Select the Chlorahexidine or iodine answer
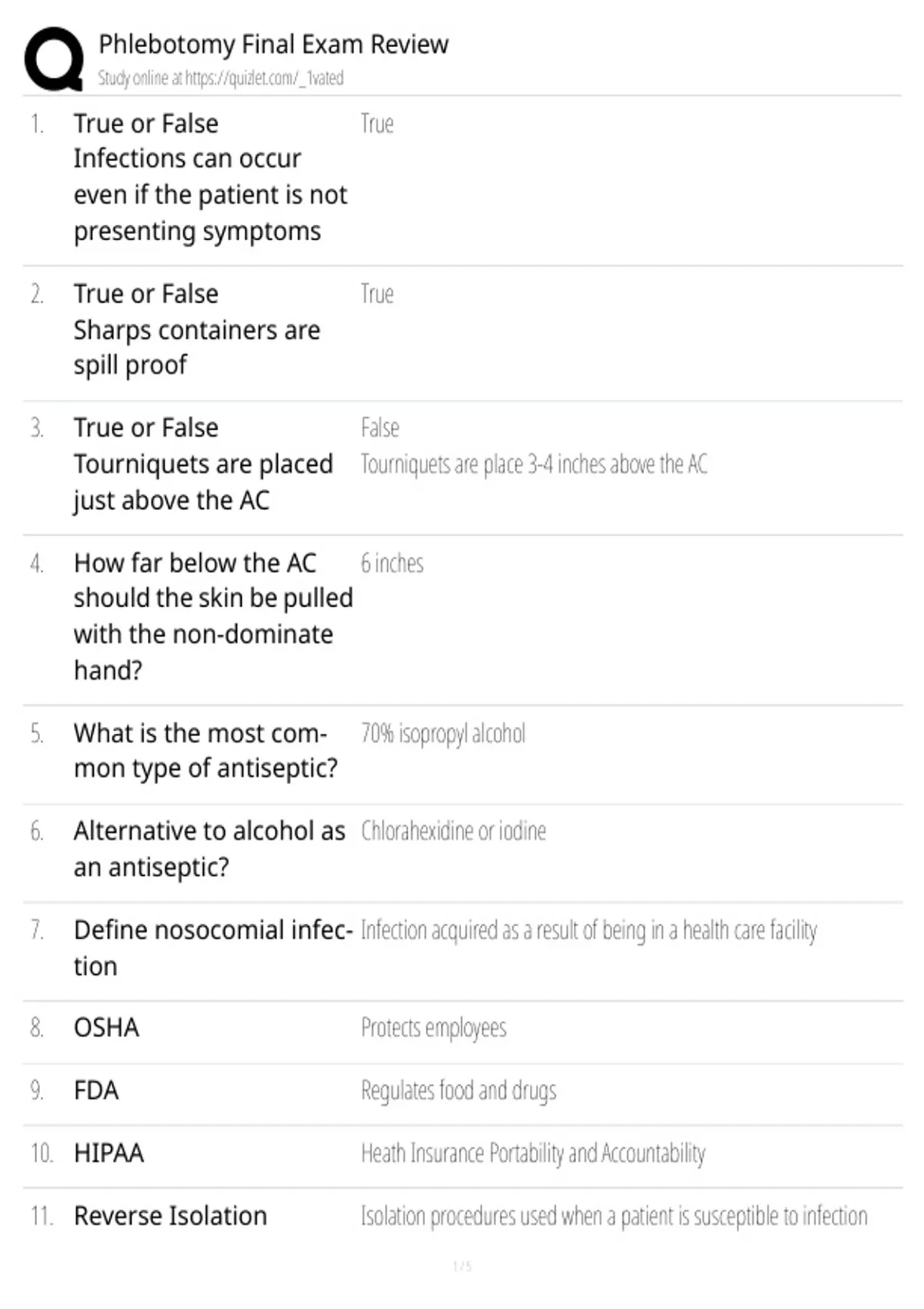This screenshot has height=1309, width=924. coord(453,831)
